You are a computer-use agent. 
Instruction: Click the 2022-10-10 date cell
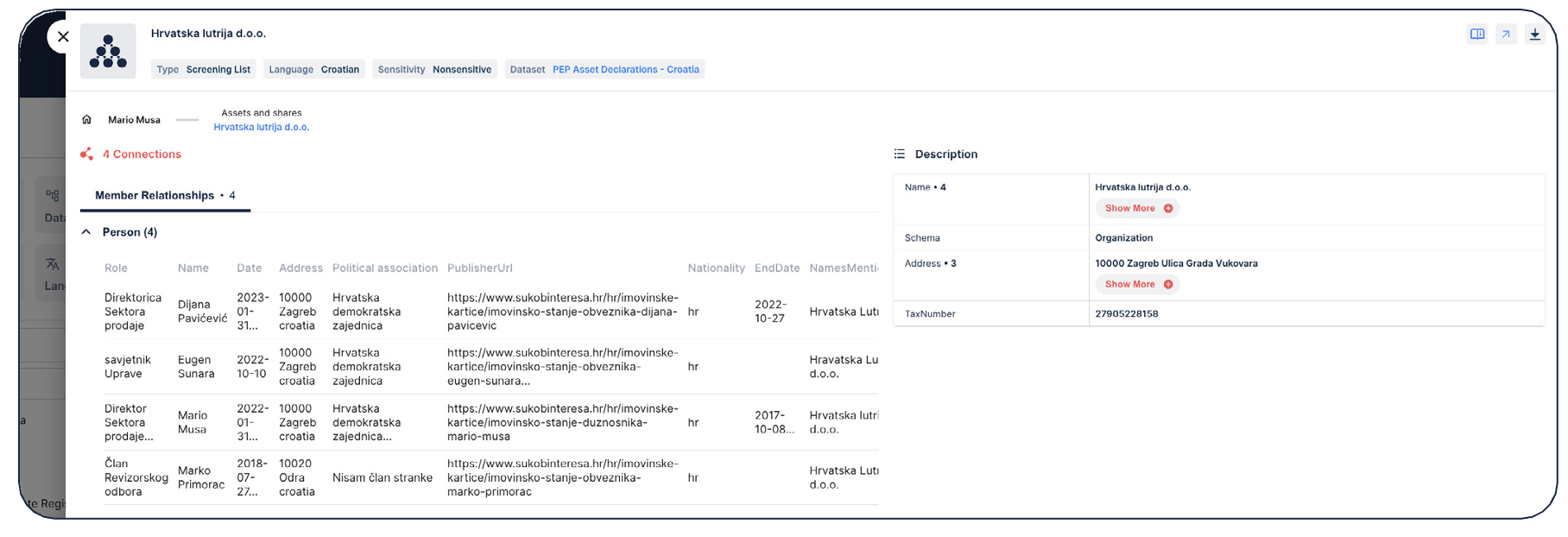coord(253,367)
